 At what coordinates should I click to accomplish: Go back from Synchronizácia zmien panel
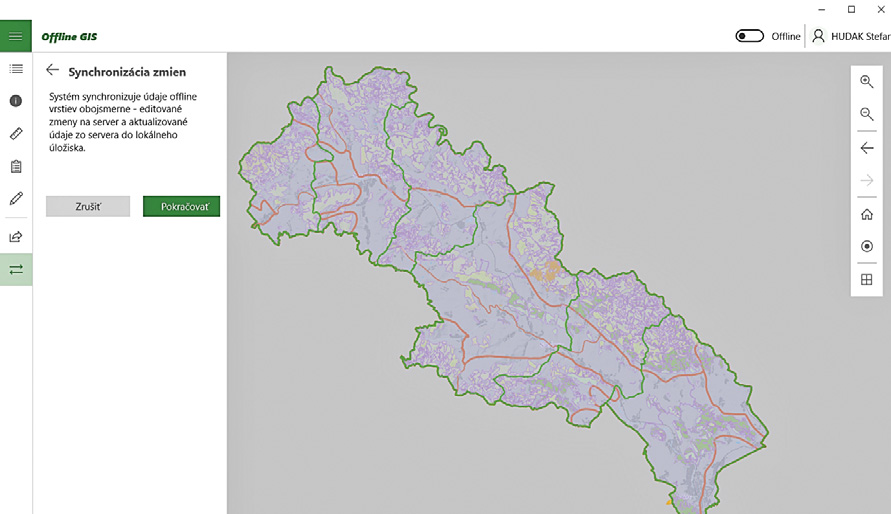tap(52, 71)
